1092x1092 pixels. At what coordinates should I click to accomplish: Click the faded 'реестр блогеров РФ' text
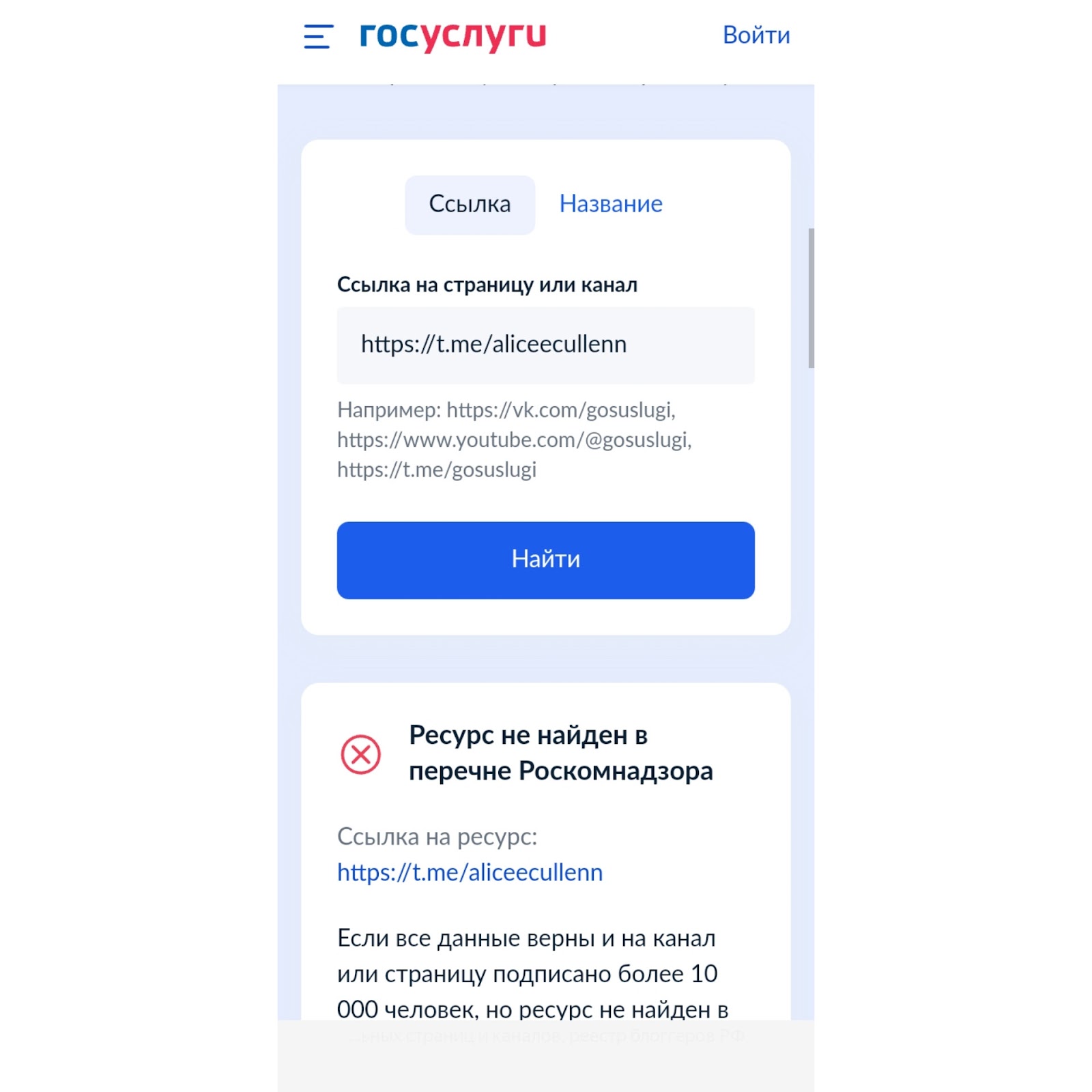coord(656,1036)
